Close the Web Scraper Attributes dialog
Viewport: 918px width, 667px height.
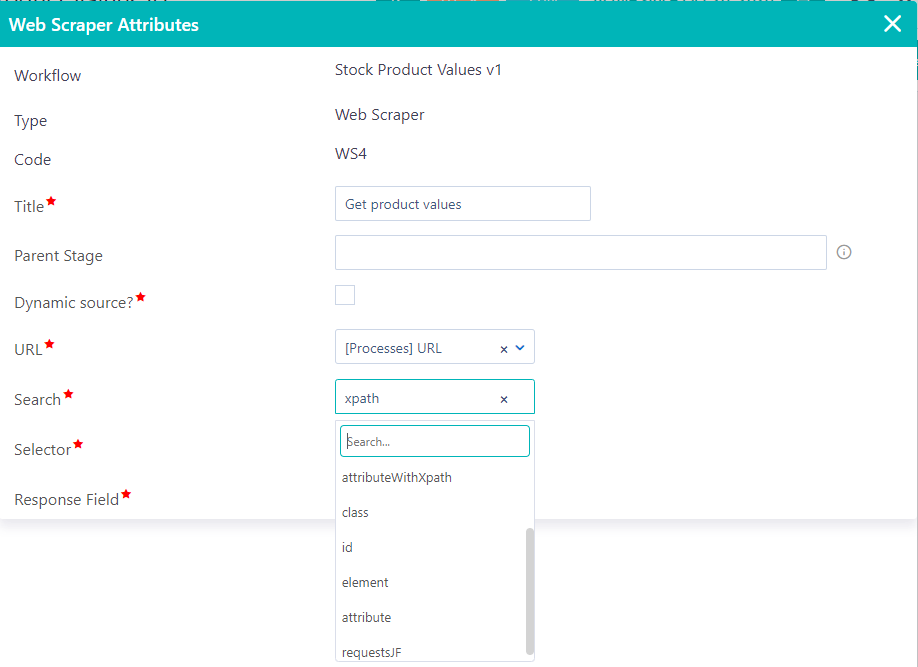click(x=892, y=23)
